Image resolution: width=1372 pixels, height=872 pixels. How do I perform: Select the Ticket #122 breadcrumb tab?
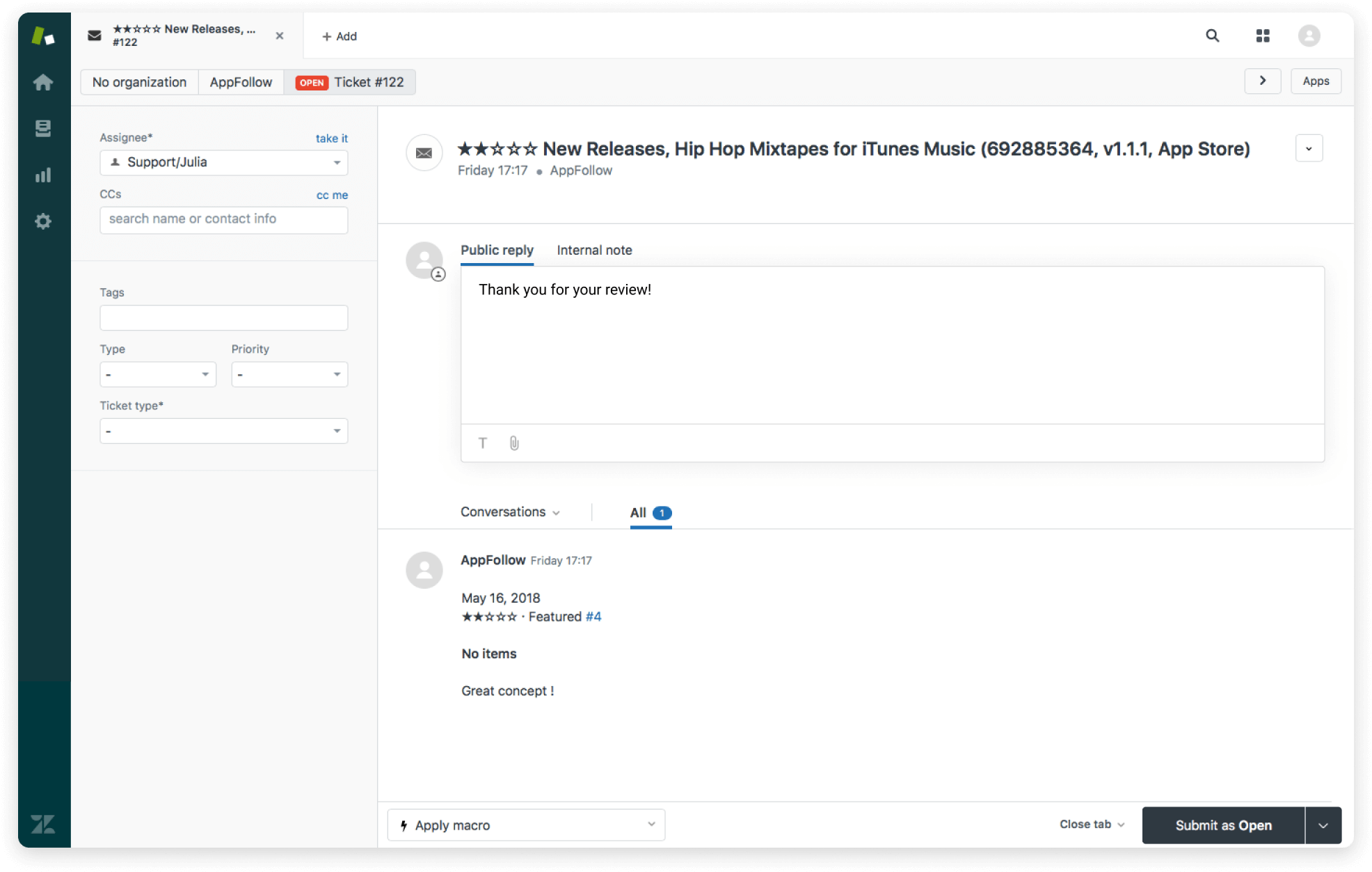coord(350,82)
